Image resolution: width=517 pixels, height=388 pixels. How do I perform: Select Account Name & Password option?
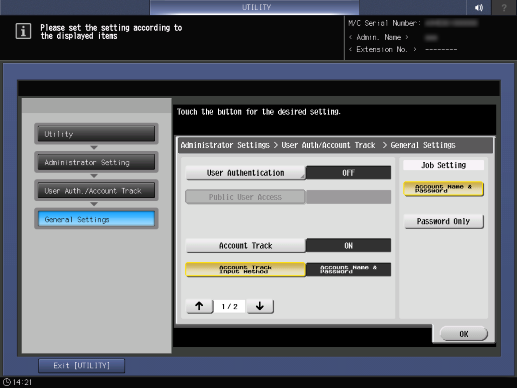click(x=443, y=189)
